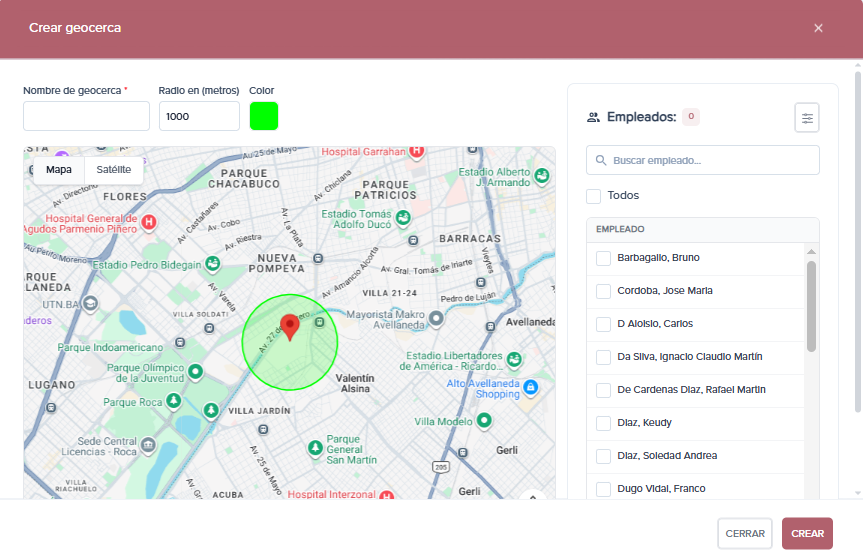The image size is (863, 560).
Task: Click the station icon near Barracas label
Action: (413, 241)
